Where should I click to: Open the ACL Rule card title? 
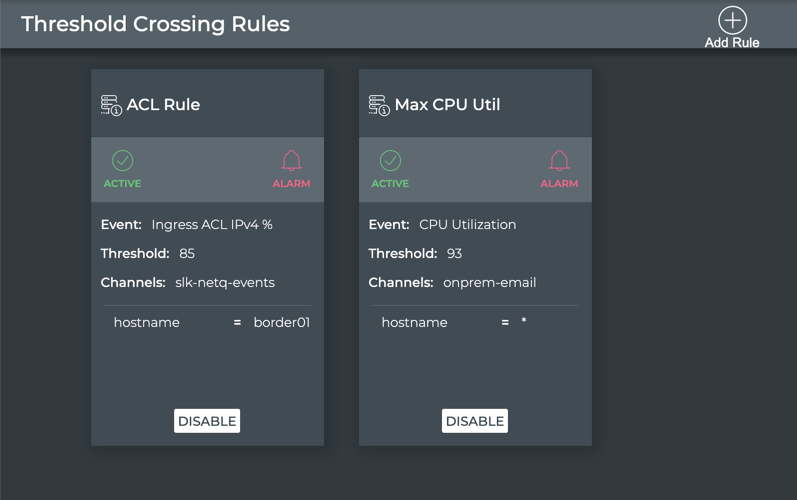click(163, 105)
